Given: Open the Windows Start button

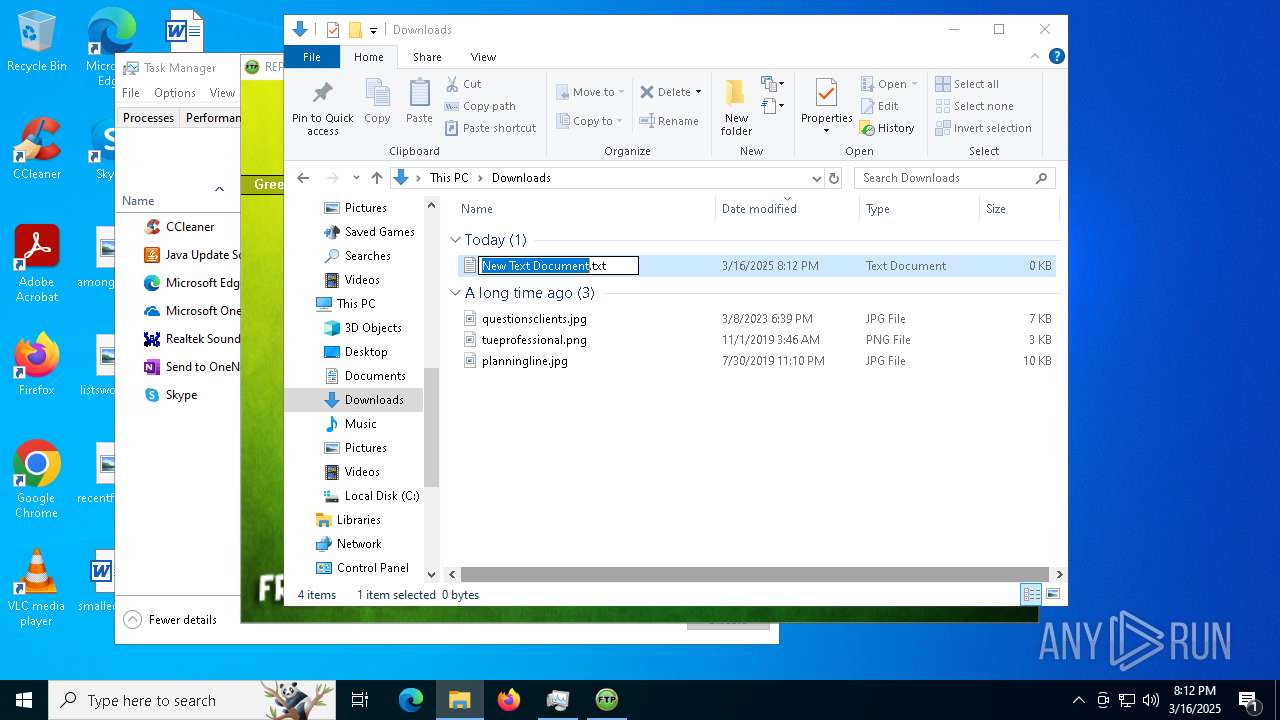Looking at the screenshot, I should click(x=24, y=700).
